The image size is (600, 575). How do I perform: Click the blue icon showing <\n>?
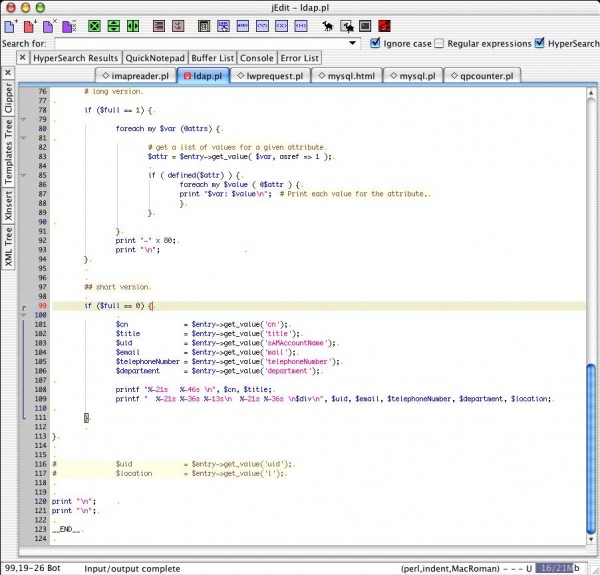point(262,26)
